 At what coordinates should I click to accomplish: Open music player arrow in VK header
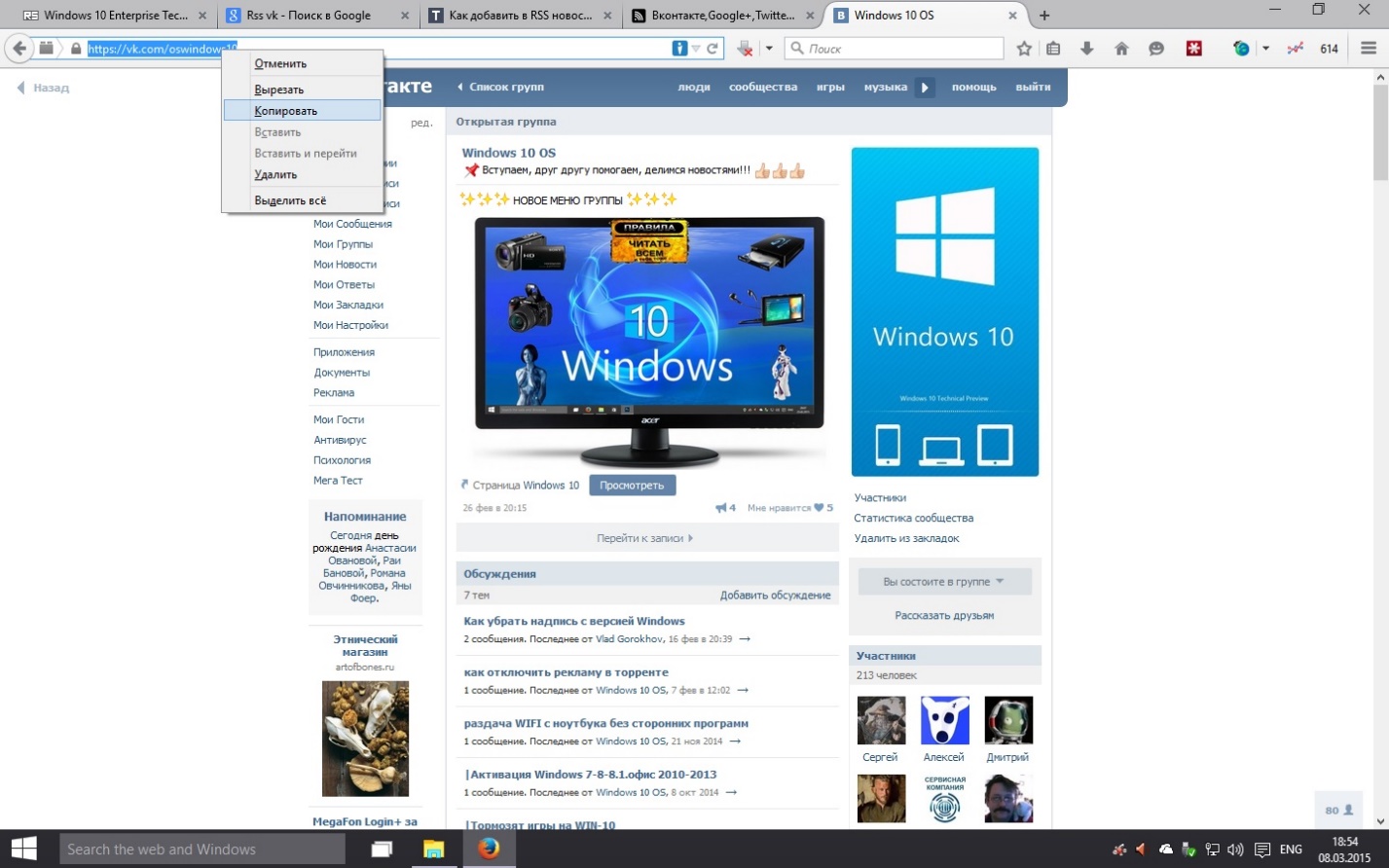click(x=925, y=87)
